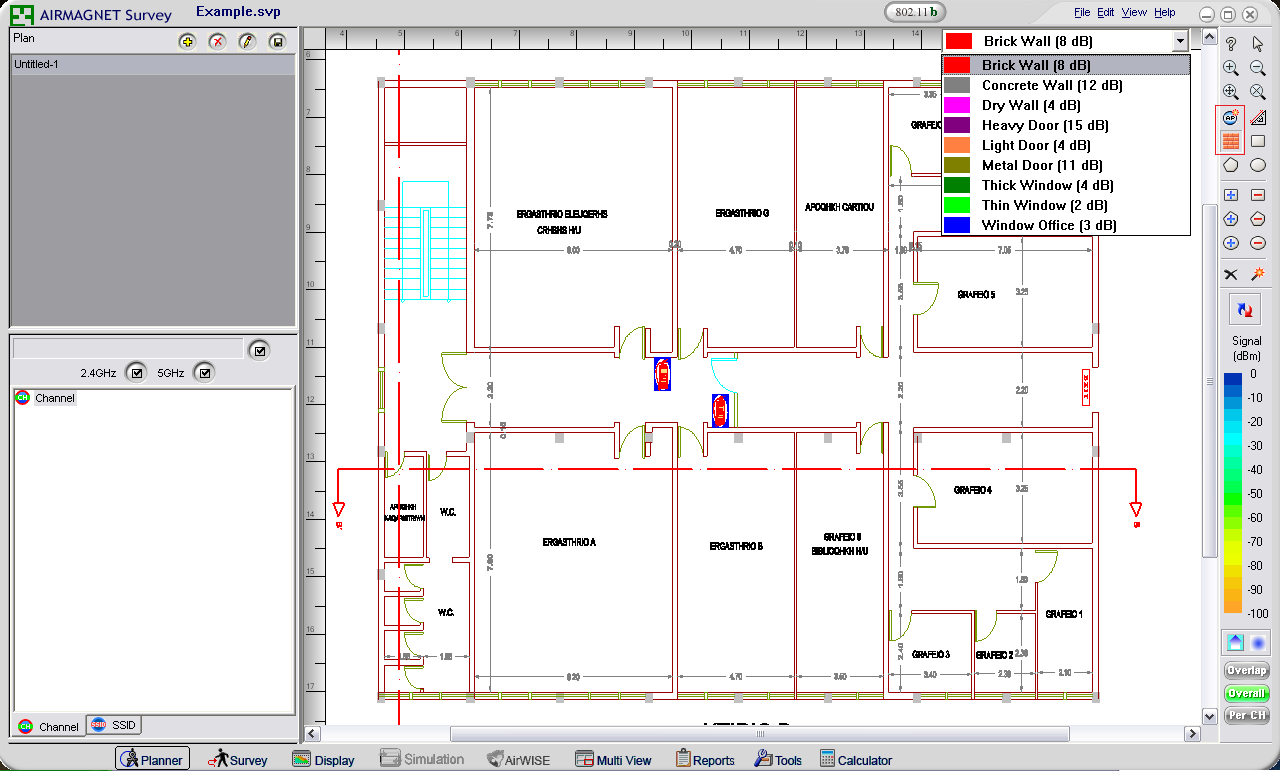Screen dimensions: 1280x771
Task: Choose Thick Window (4 dB) option
Action: click(x=1066, y=185)
